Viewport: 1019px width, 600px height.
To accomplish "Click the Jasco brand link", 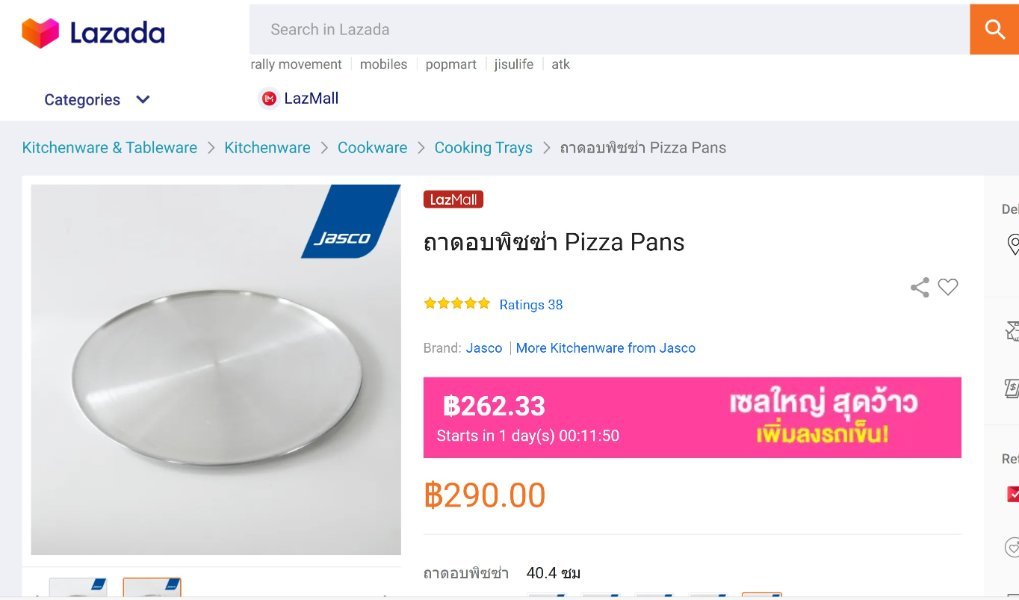I will (484, 348).
